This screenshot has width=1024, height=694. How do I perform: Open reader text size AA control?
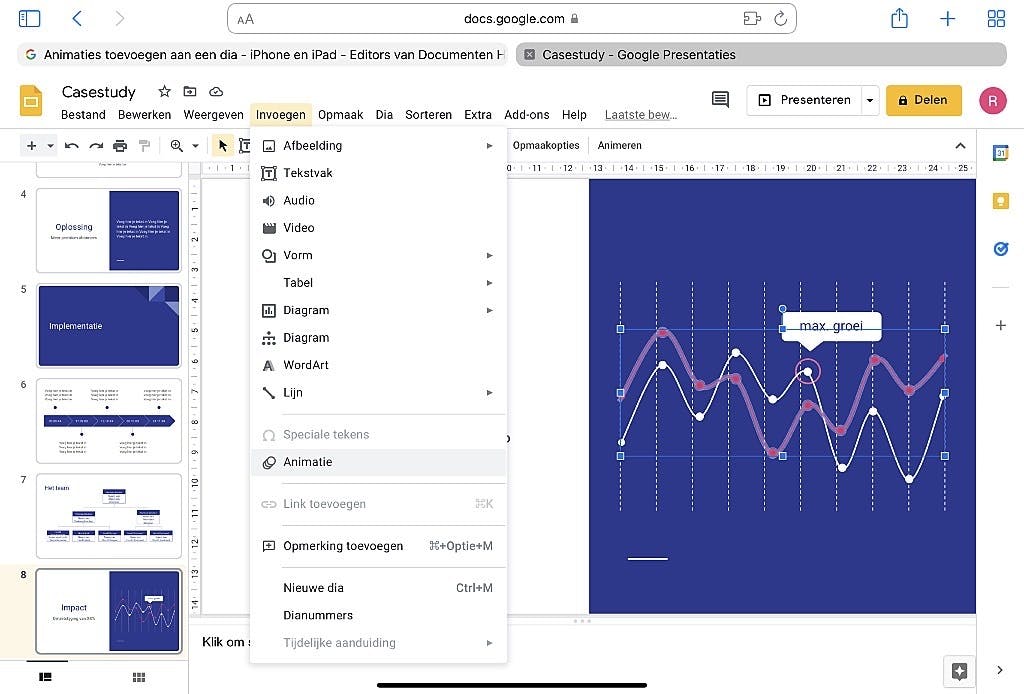(x=246, y=20)
